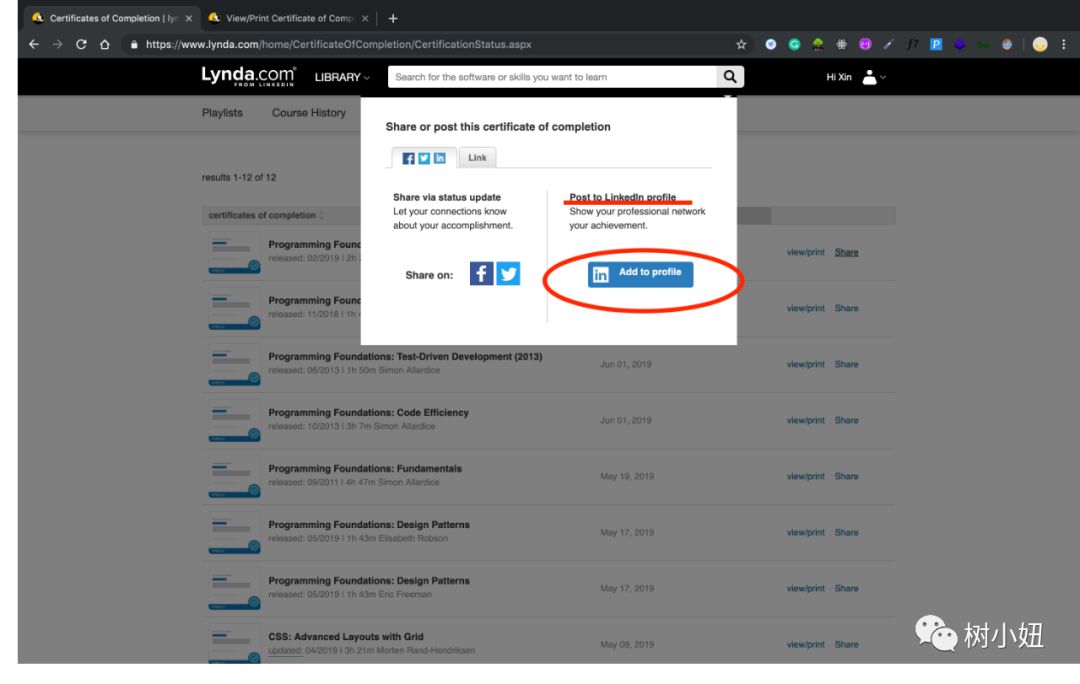Click Share for CSS Advanced Layouts row
Image resolution: width=1080 pixels, height=684 pixels.
click(x=847, y=645)
